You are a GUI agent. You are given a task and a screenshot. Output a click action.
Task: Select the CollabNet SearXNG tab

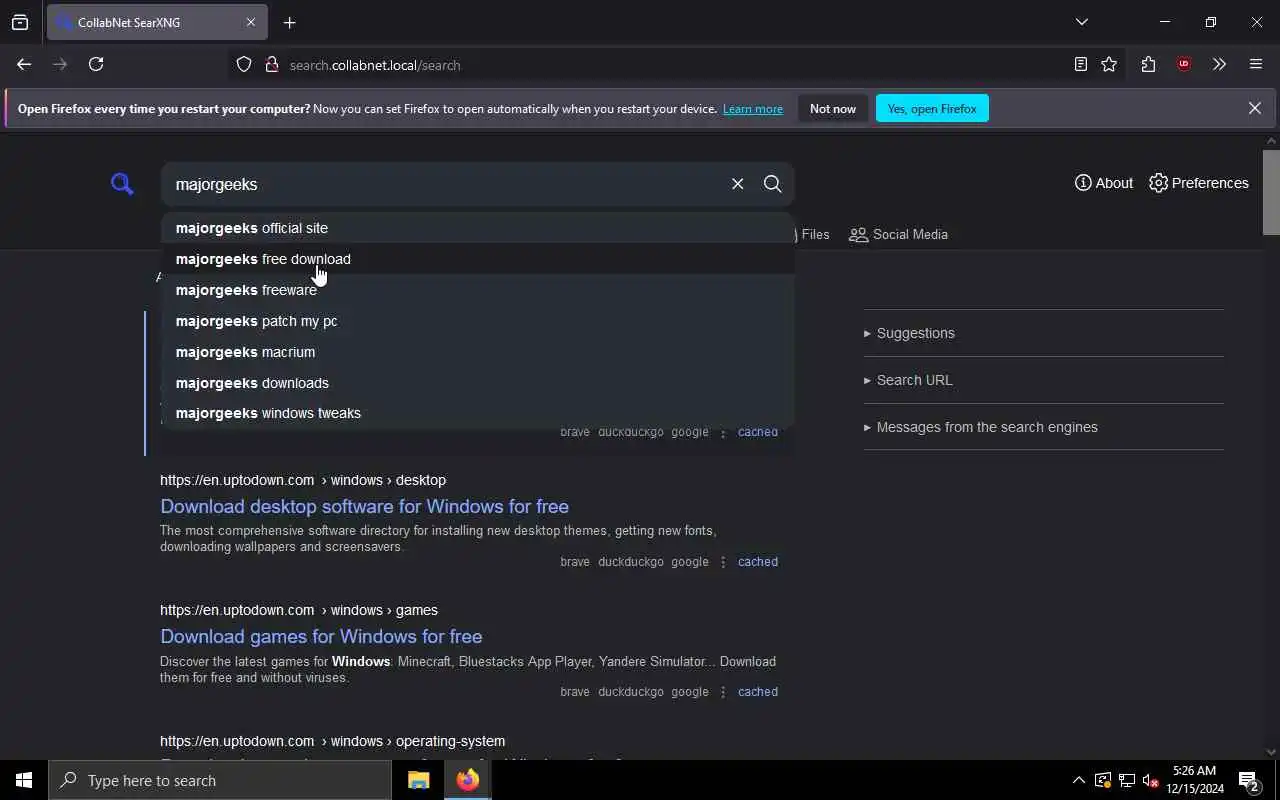[x=157, y=22]
